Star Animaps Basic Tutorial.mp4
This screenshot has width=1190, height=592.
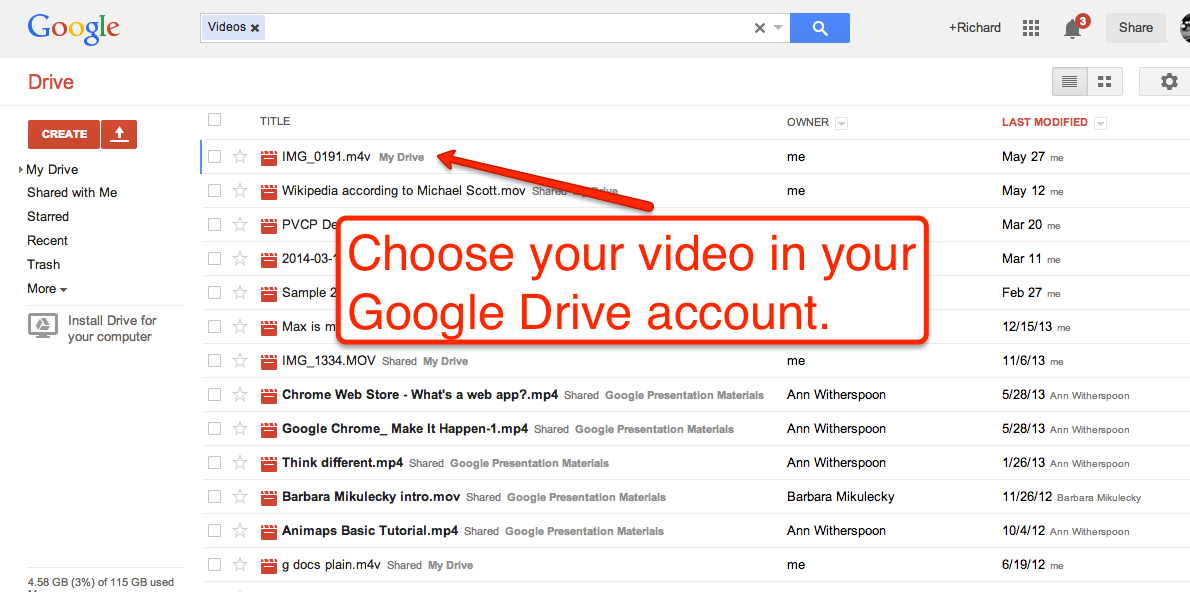(240, 531)
